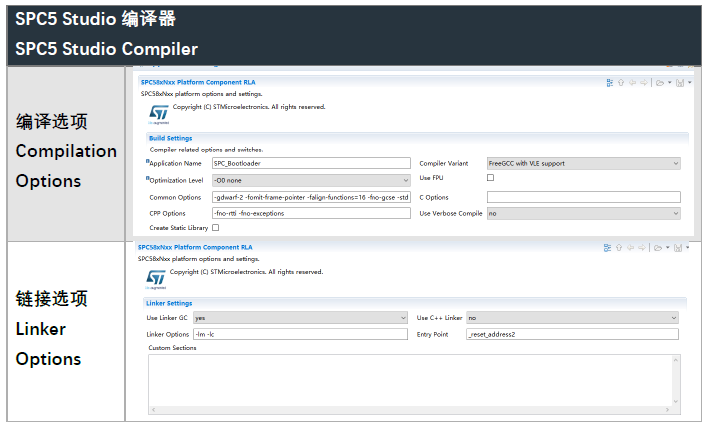The image size is (709, 435).
Task: Expand the save menu arrow in Build Settings panel toolbar
Action: tap(690, 83)
